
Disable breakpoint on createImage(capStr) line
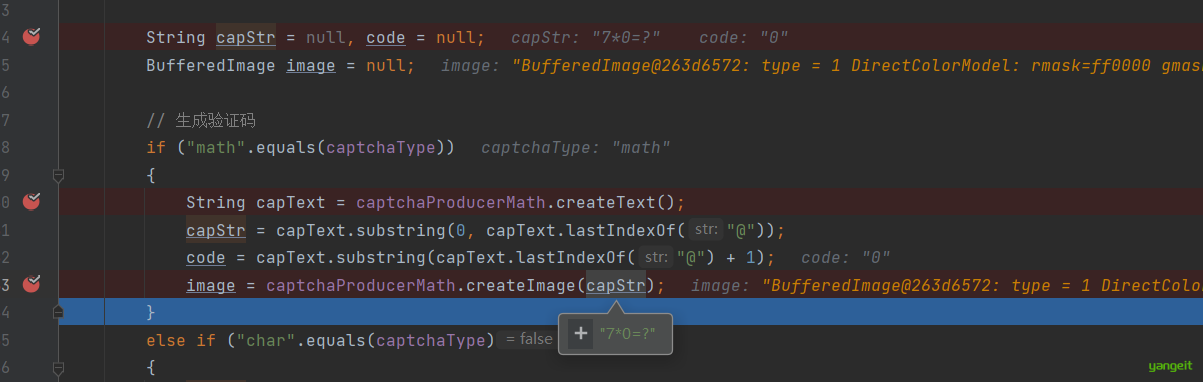pyautogui.click(x=32, y=285)
